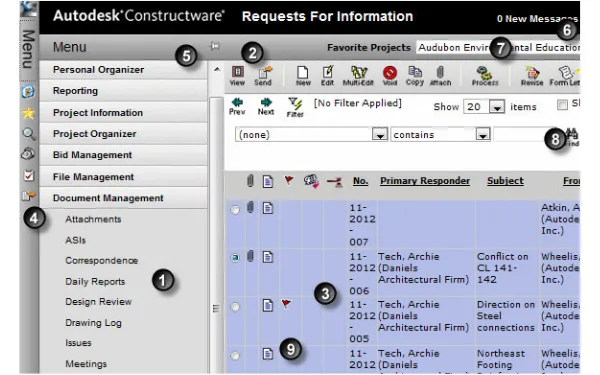Click the Edit toolbar icon
The image size is (600, 375).
click(328, 75)
